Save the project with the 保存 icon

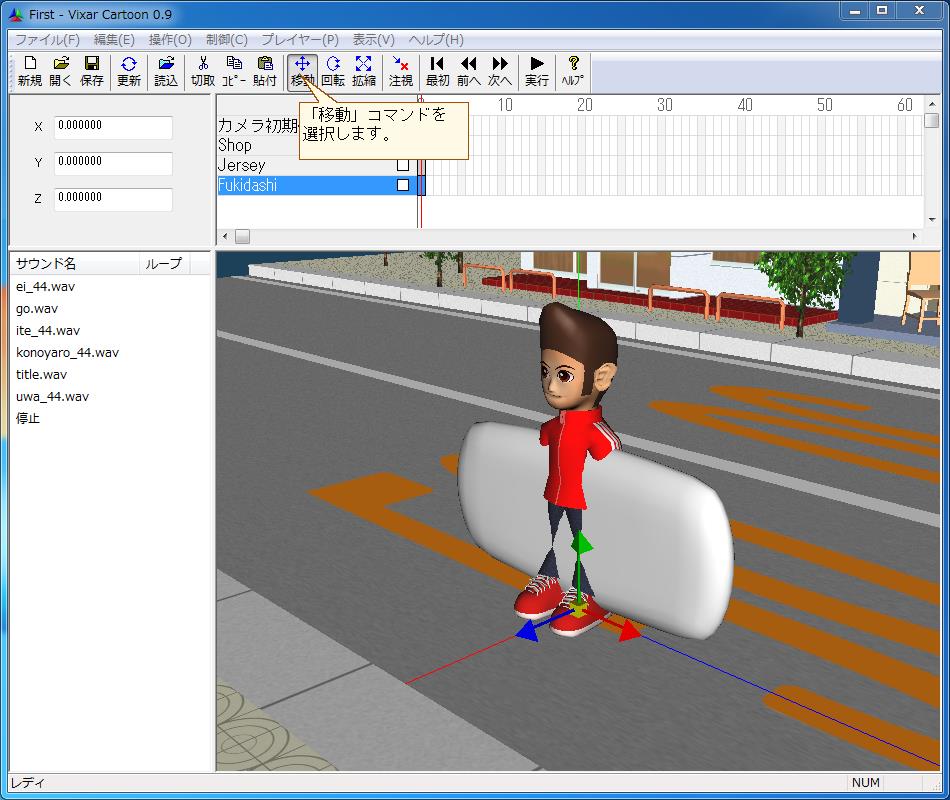92,71
